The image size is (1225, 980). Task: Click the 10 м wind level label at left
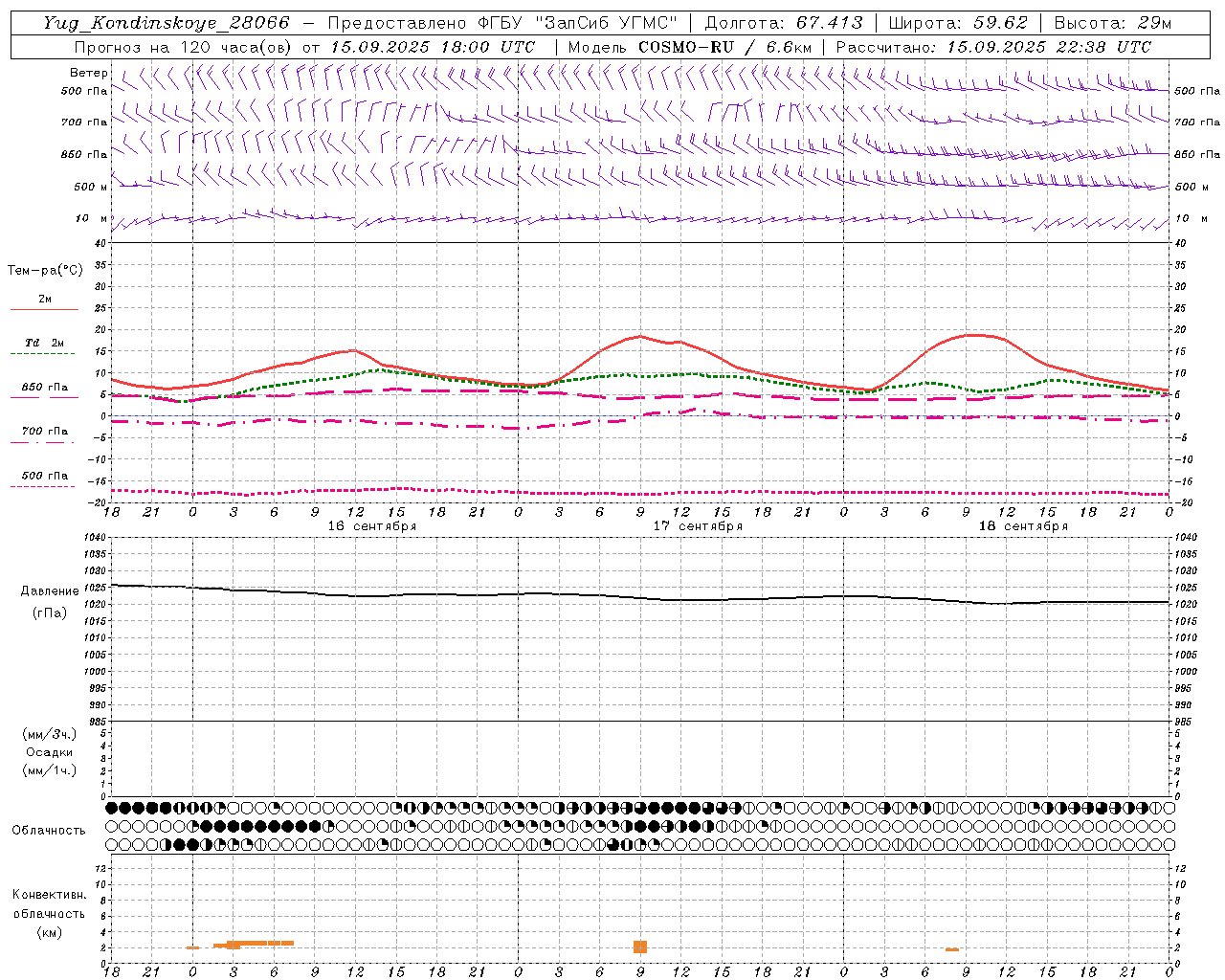coord(92,218)
